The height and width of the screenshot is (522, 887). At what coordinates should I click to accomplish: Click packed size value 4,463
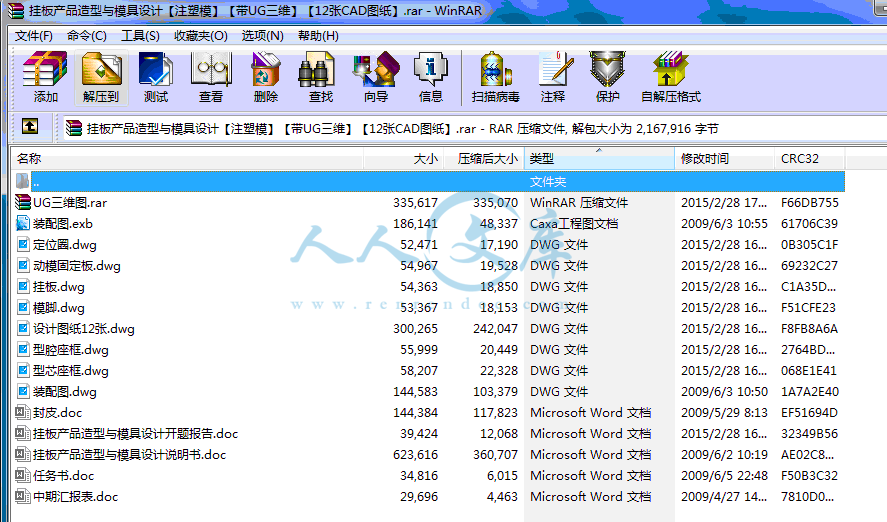point(502,496)
